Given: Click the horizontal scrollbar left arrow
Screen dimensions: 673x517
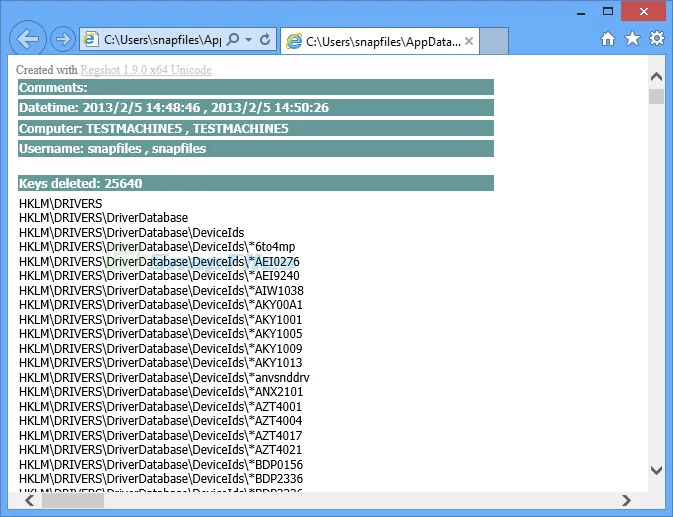Looking at the screenshot, I should coord(29,500).
